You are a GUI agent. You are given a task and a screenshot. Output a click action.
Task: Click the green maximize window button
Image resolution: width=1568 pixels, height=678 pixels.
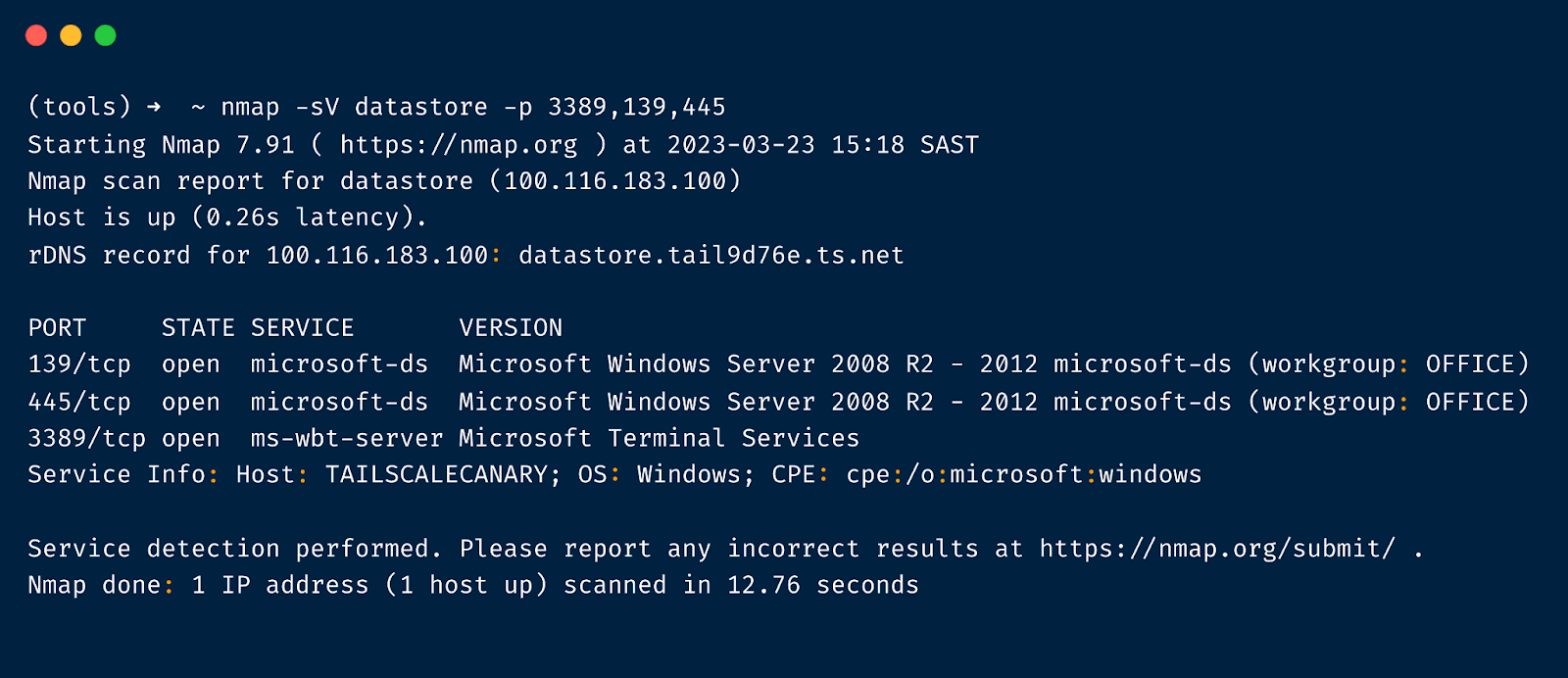(105, 36)
